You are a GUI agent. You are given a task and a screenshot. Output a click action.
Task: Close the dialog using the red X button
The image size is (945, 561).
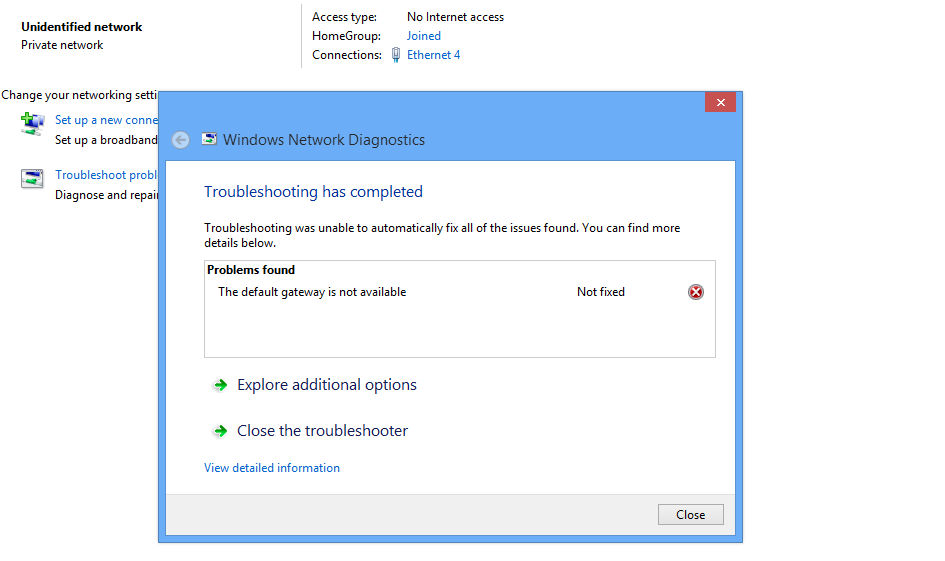[720, 102]
